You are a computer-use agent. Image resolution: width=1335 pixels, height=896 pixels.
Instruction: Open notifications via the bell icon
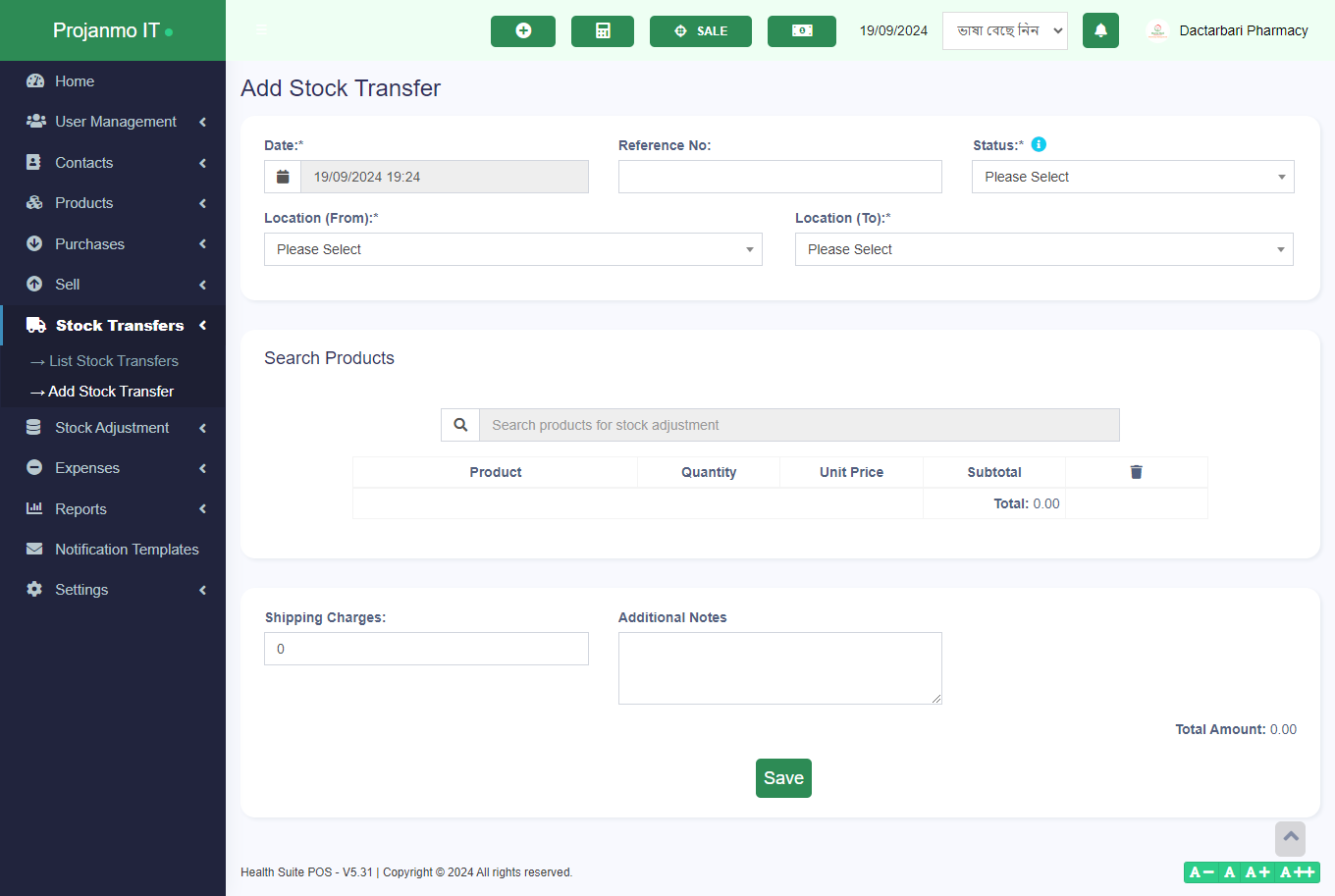tap(1100, 30)
